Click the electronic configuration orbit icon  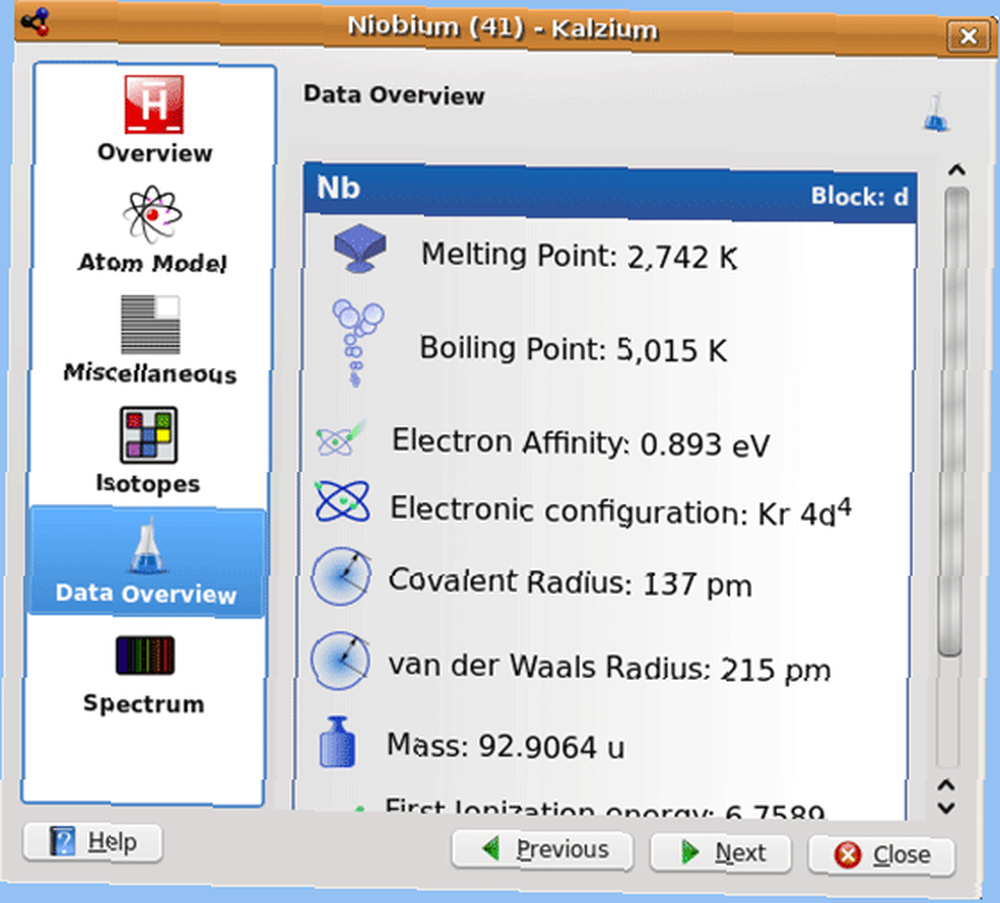tap(342, 501)
